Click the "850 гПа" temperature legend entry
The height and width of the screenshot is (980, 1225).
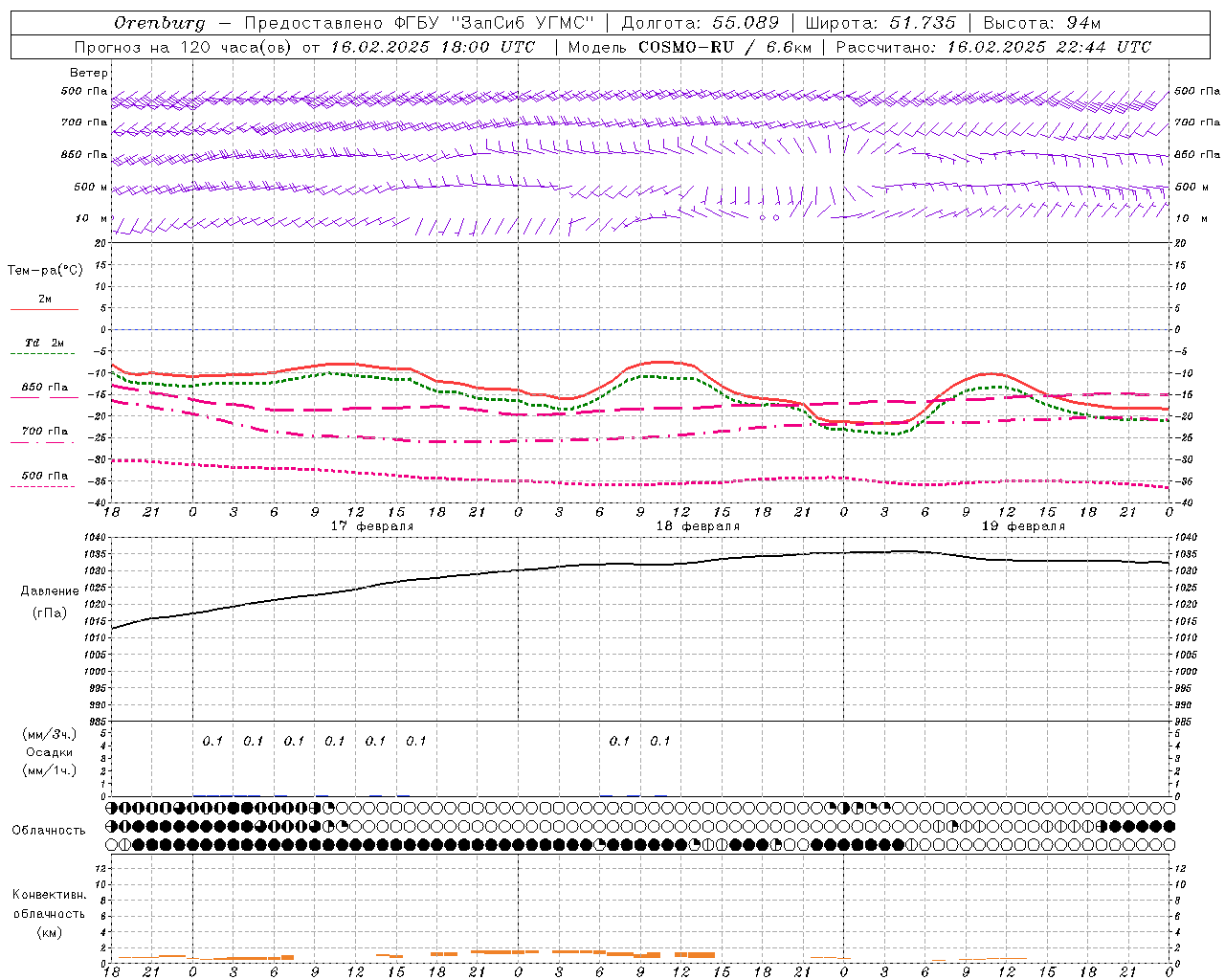click(45, 388)
